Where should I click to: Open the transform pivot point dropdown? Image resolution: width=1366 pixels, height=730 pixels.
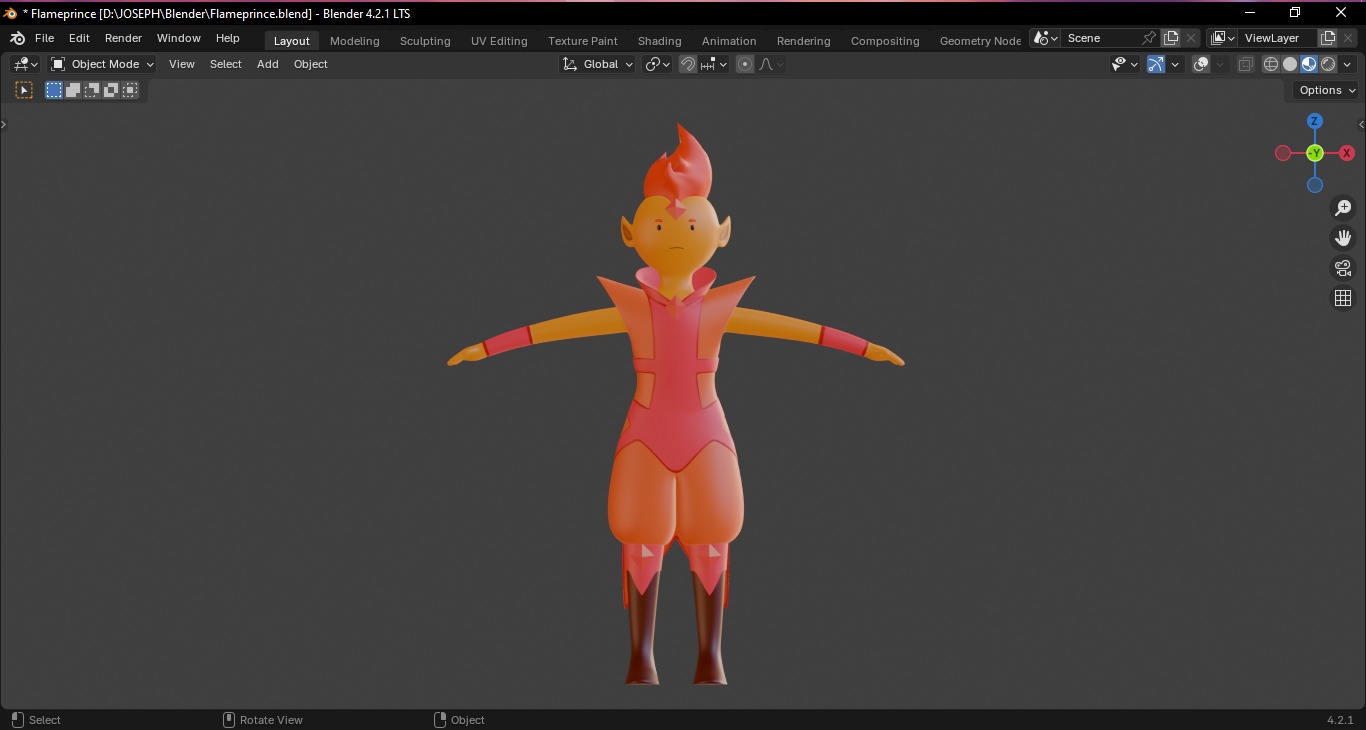click(657, 64)
